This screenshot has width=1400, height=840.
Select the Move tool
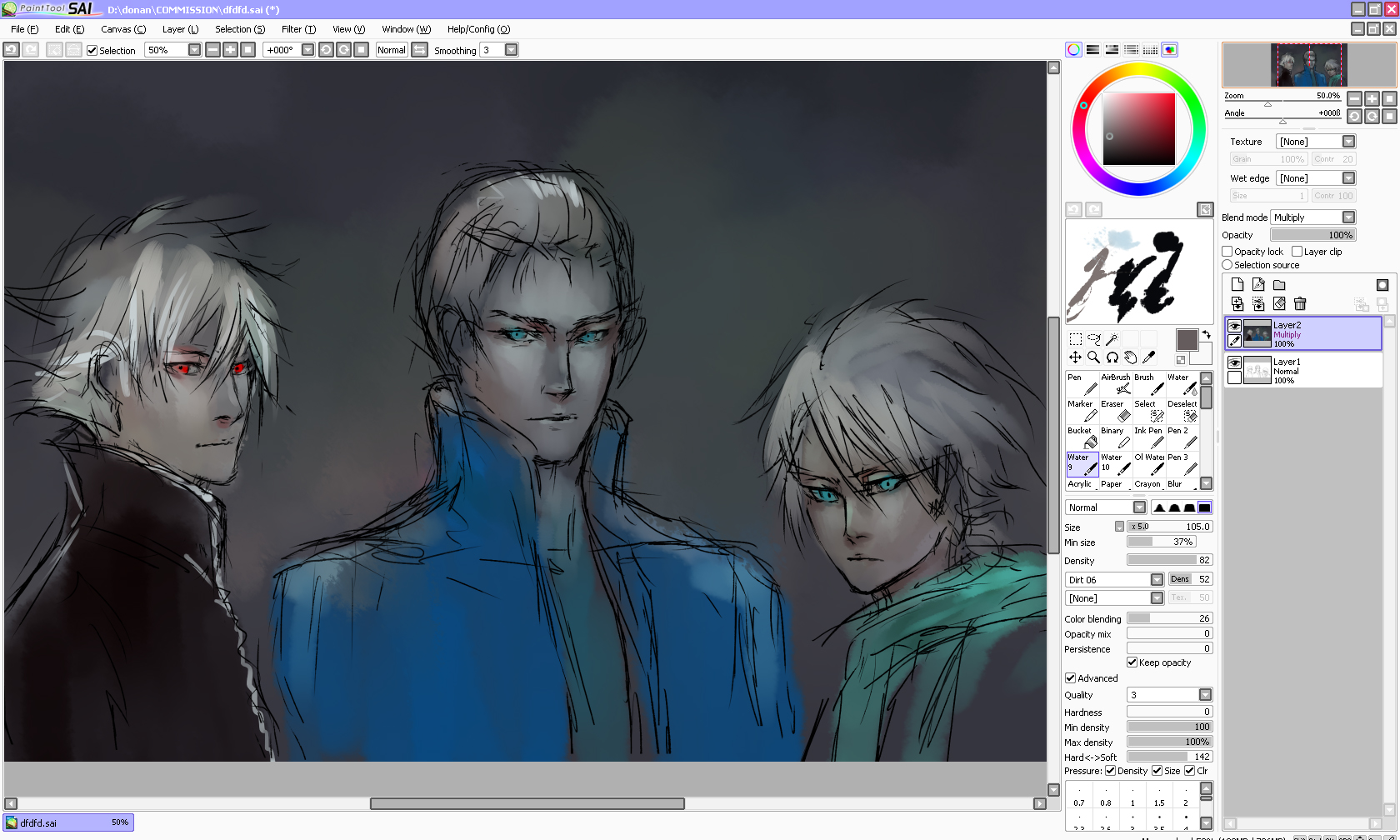[1075, 357]
